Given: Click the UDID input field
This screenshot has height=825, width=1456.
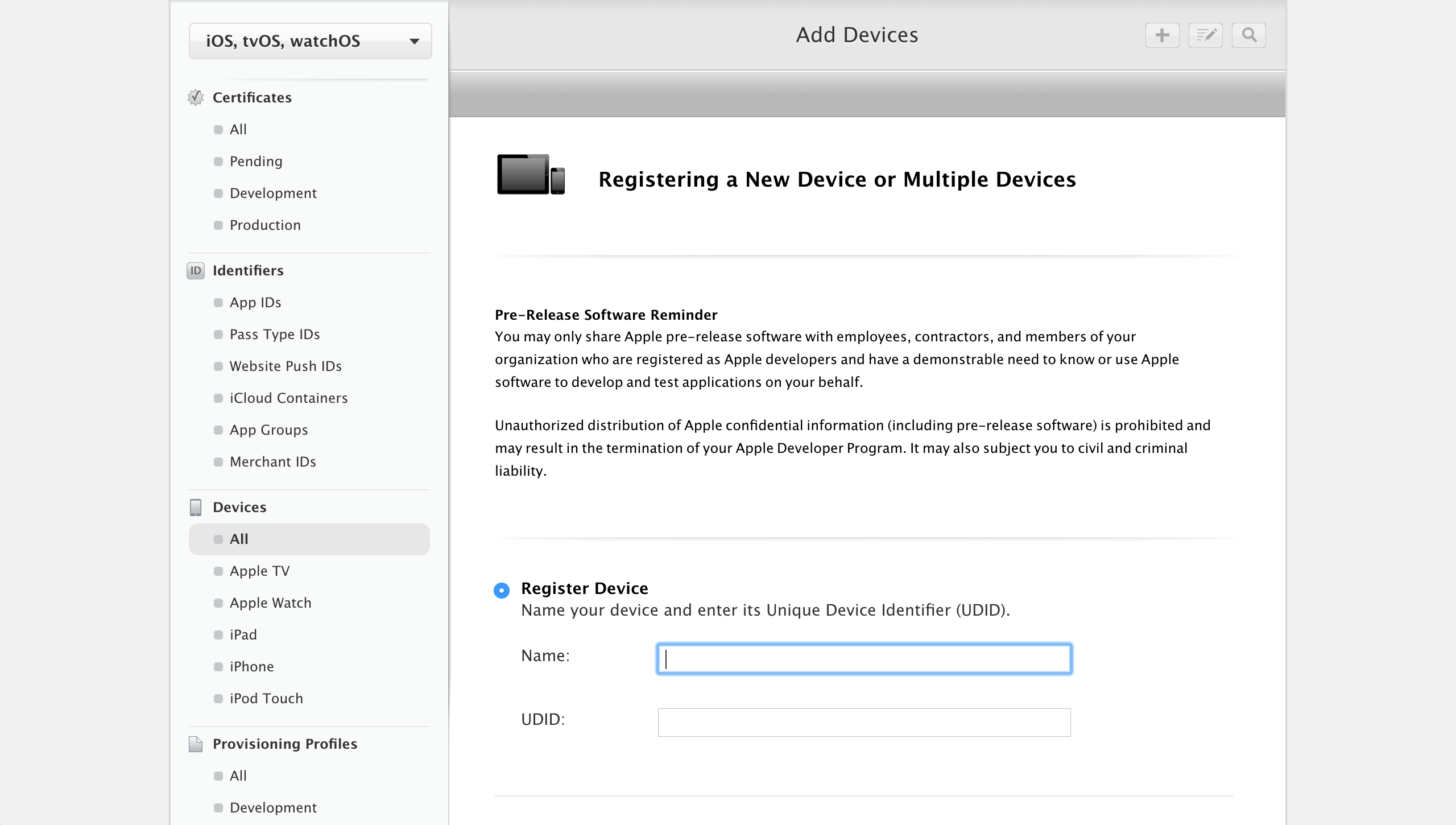Looking at the screenshot, I should click(x=864, y=723).
